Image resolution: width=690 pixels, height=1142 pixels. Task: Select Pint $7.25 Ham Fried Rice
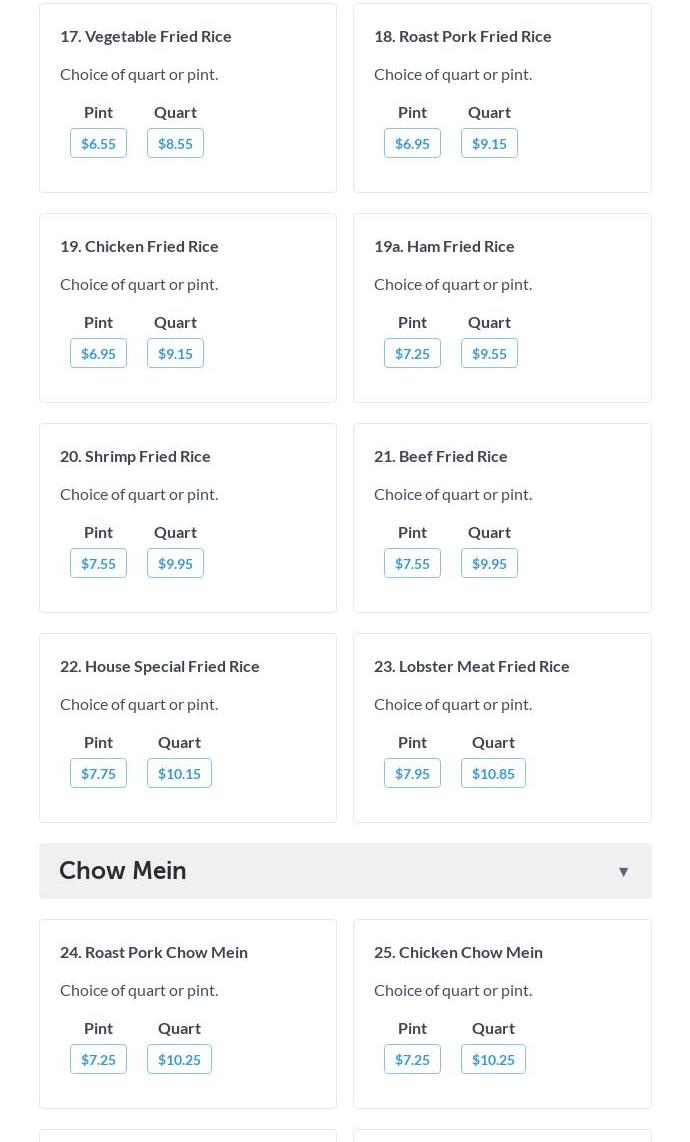click(412, 353)
